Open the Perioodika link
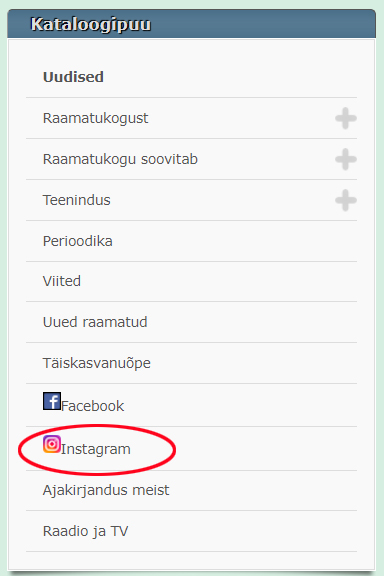Viewport: 384px width, 576px height. (78, 241)
